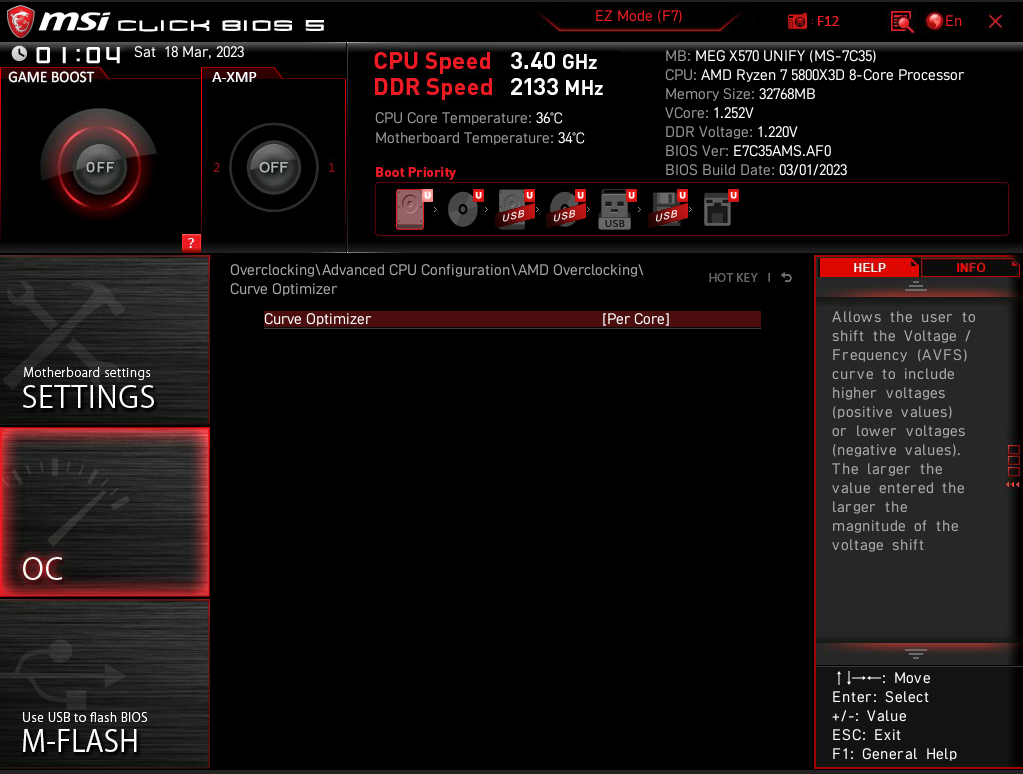Click the HOT KEY button
The height and width of the screenshot is (774, 1023).
pyautogui.click(x=733, y=277)
